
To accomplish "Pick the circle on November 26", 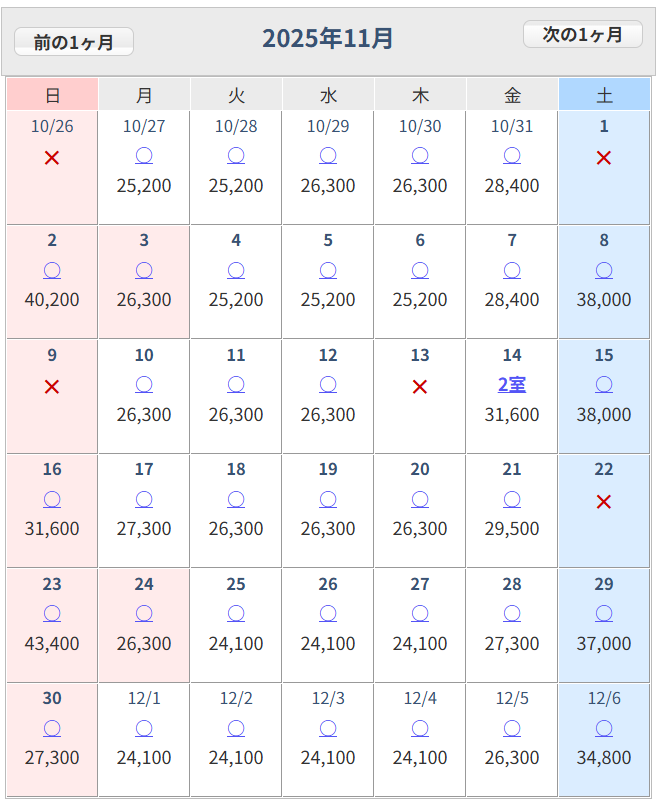I will point(328,614).
